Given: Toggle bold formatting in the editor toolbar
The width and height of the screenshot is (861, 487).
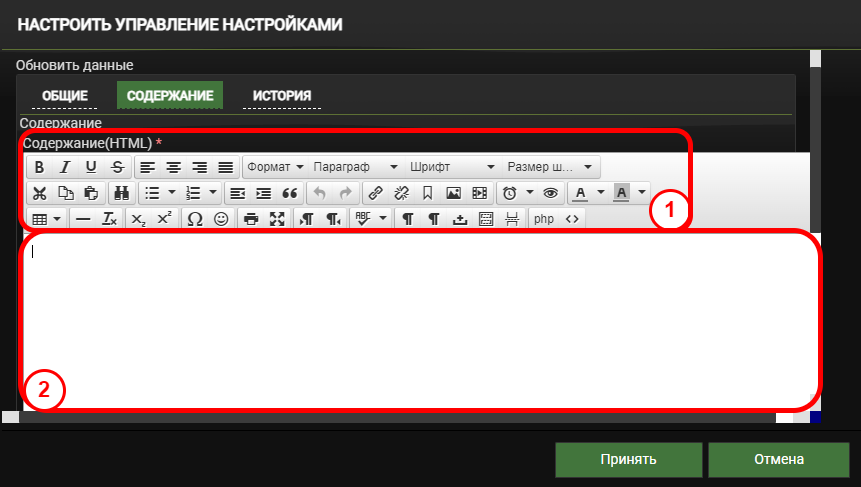Looking at the screenshot, I should [x=39, y=167].
